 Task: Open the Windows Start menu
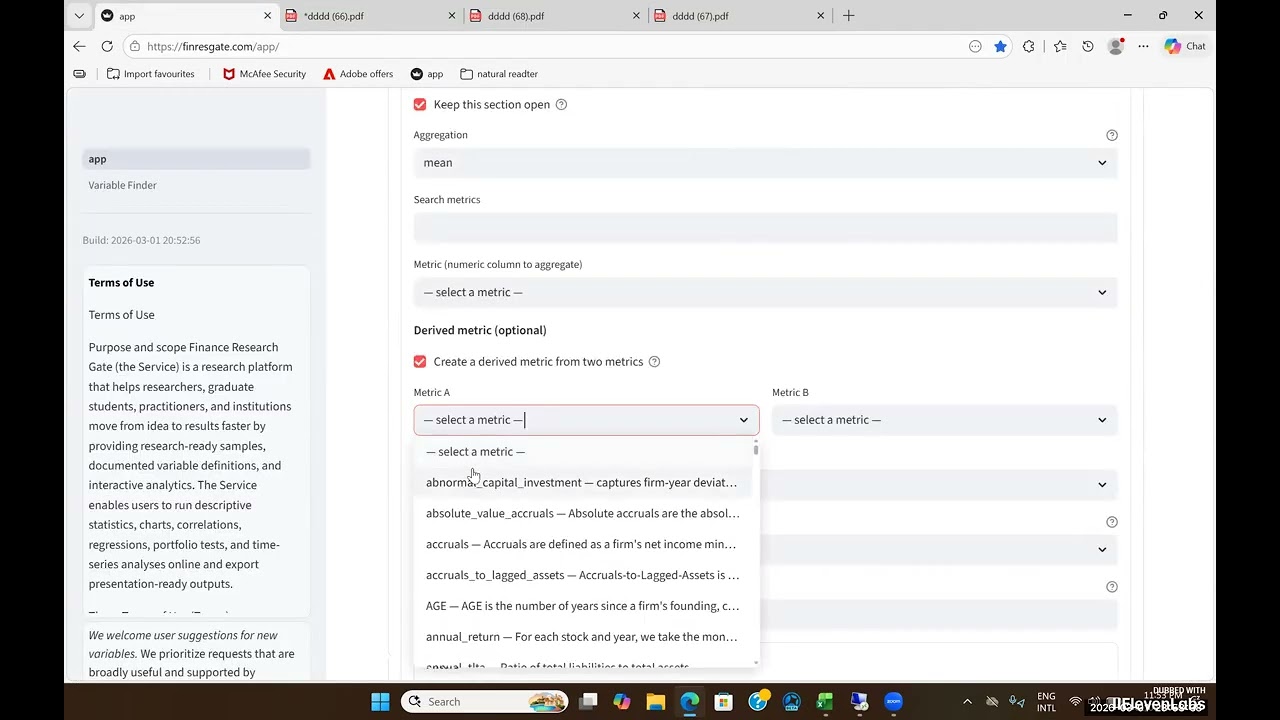click(x=380, y=701)
